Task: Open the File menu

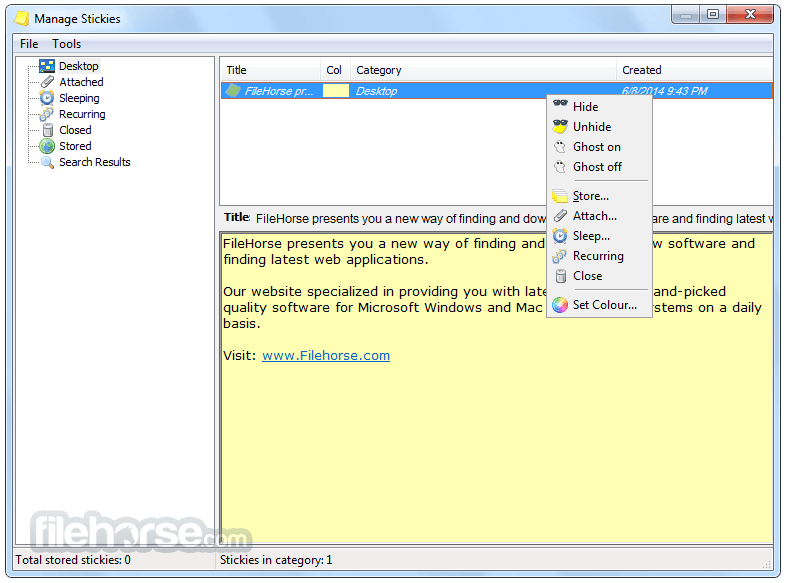Action: pyautogui.click(x=29, y=44)
